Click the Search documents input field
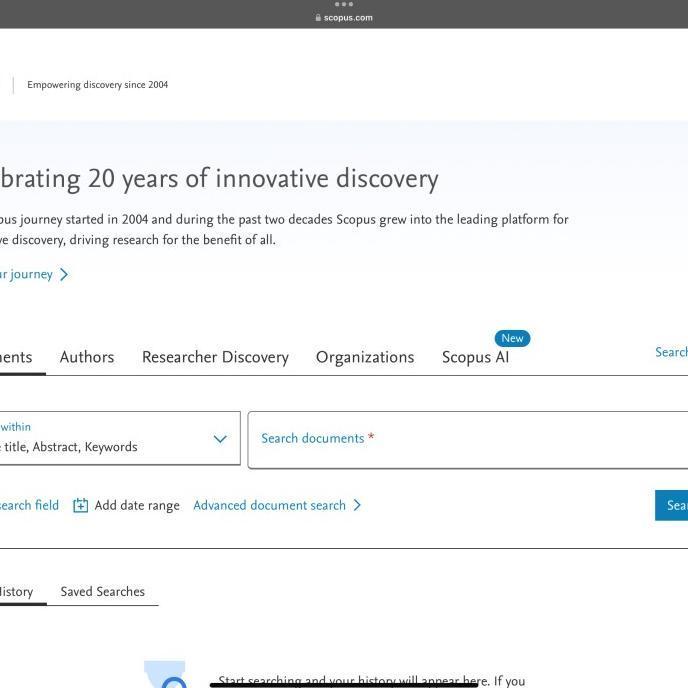The height and width of the screenshot is (688, 688). coord(468,440)
